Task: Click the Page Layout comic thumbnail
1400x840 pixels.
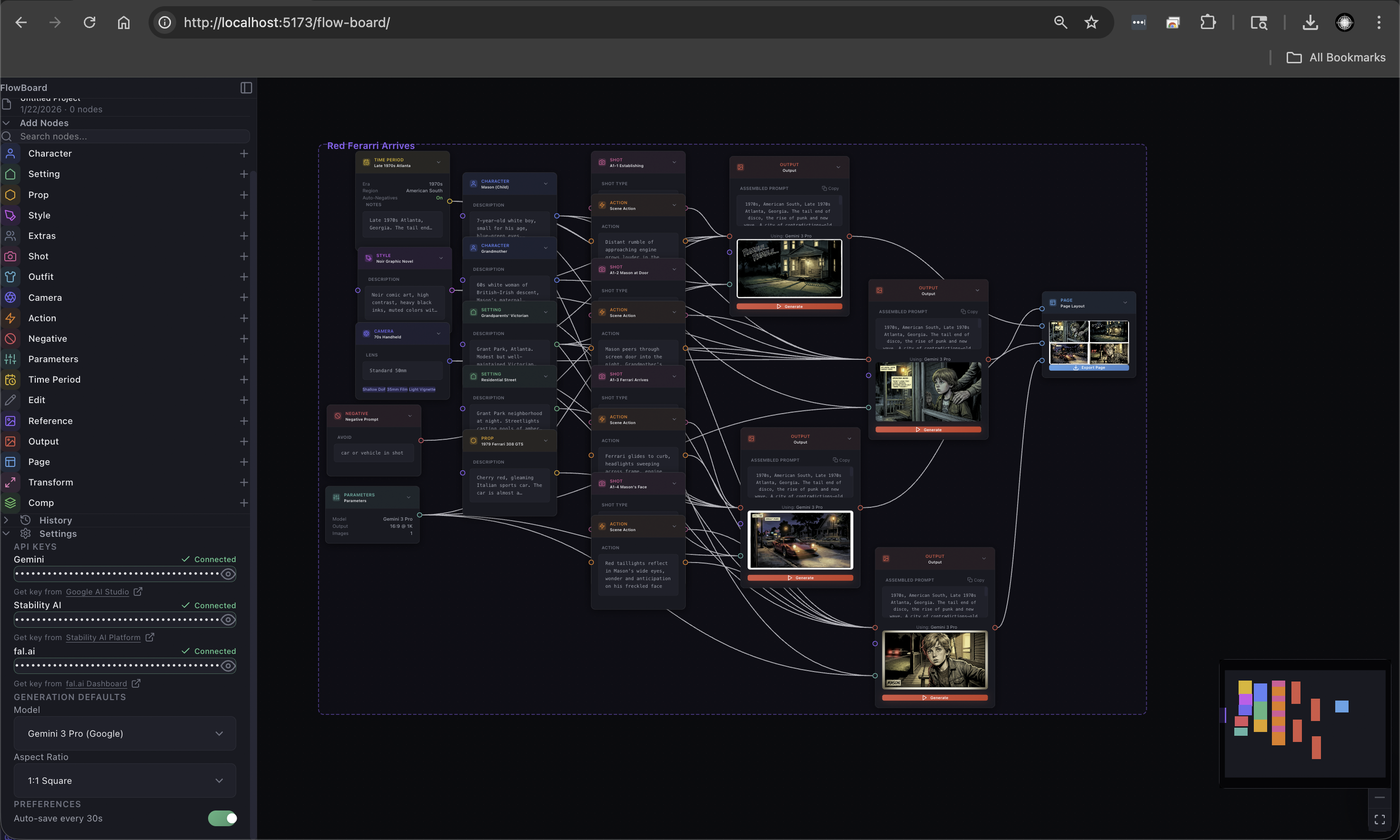Action: [x=1089, y=343]
